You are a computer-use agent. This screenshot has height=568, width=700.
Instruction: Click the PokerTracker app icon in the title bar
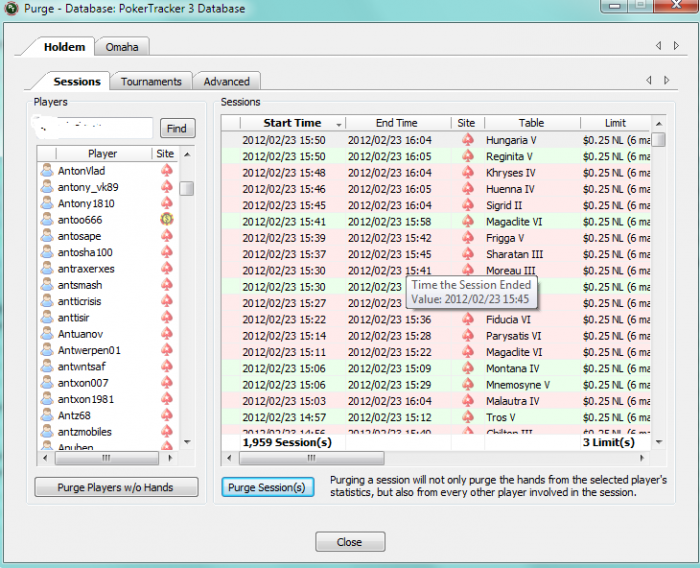click(x=11, y=8)
